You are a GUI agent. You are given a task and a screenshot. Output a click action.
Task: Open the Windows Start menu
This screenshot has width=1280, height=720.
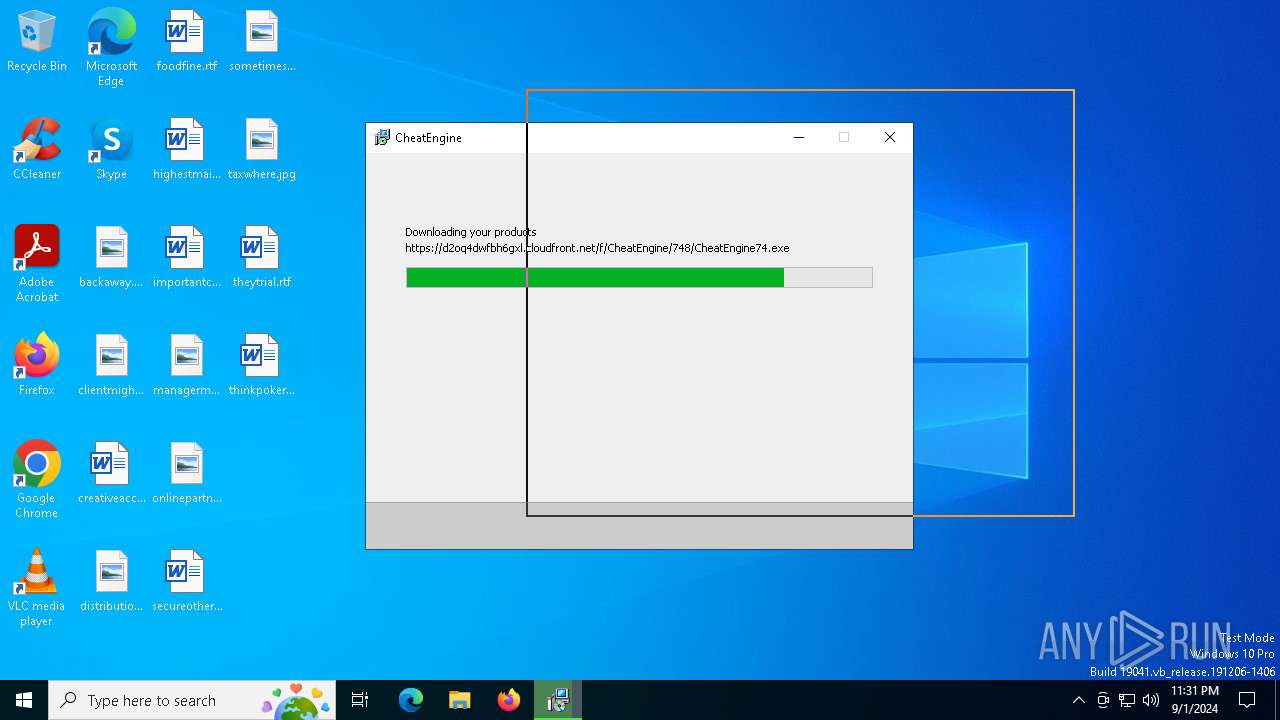click(x=24, y=700)
